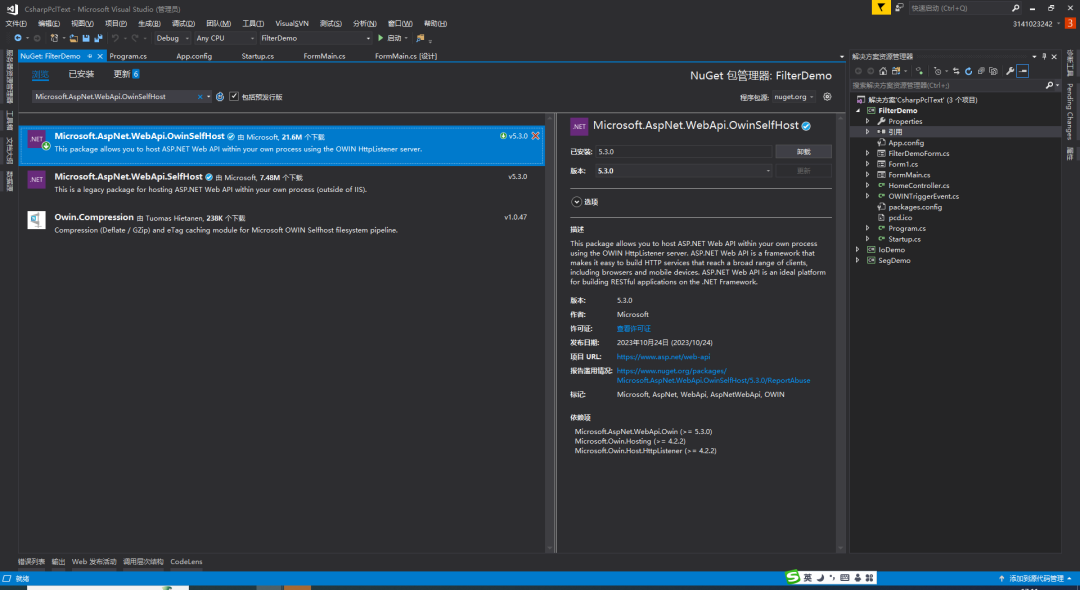Click the red X uninstall icon on OwinSelfHost row
This screenshot has height=590, width=1080.
click(536, 135)
